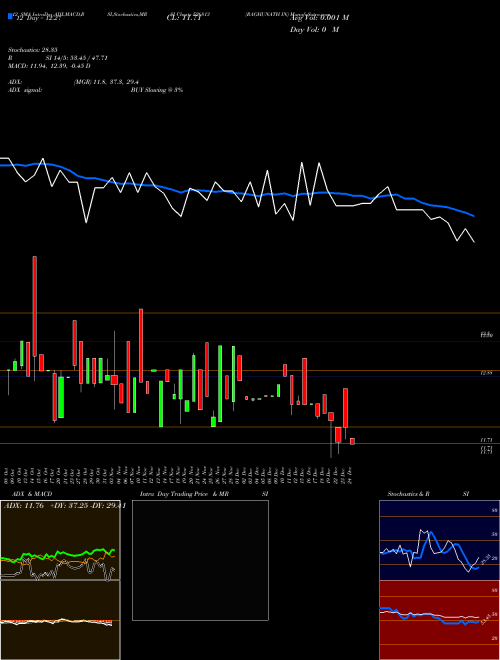The width and height of the screenshot is (500, 660).
Task: Click the 'SI 14/5: 33.45 / 47.71' value
Action: pos(76,58)
